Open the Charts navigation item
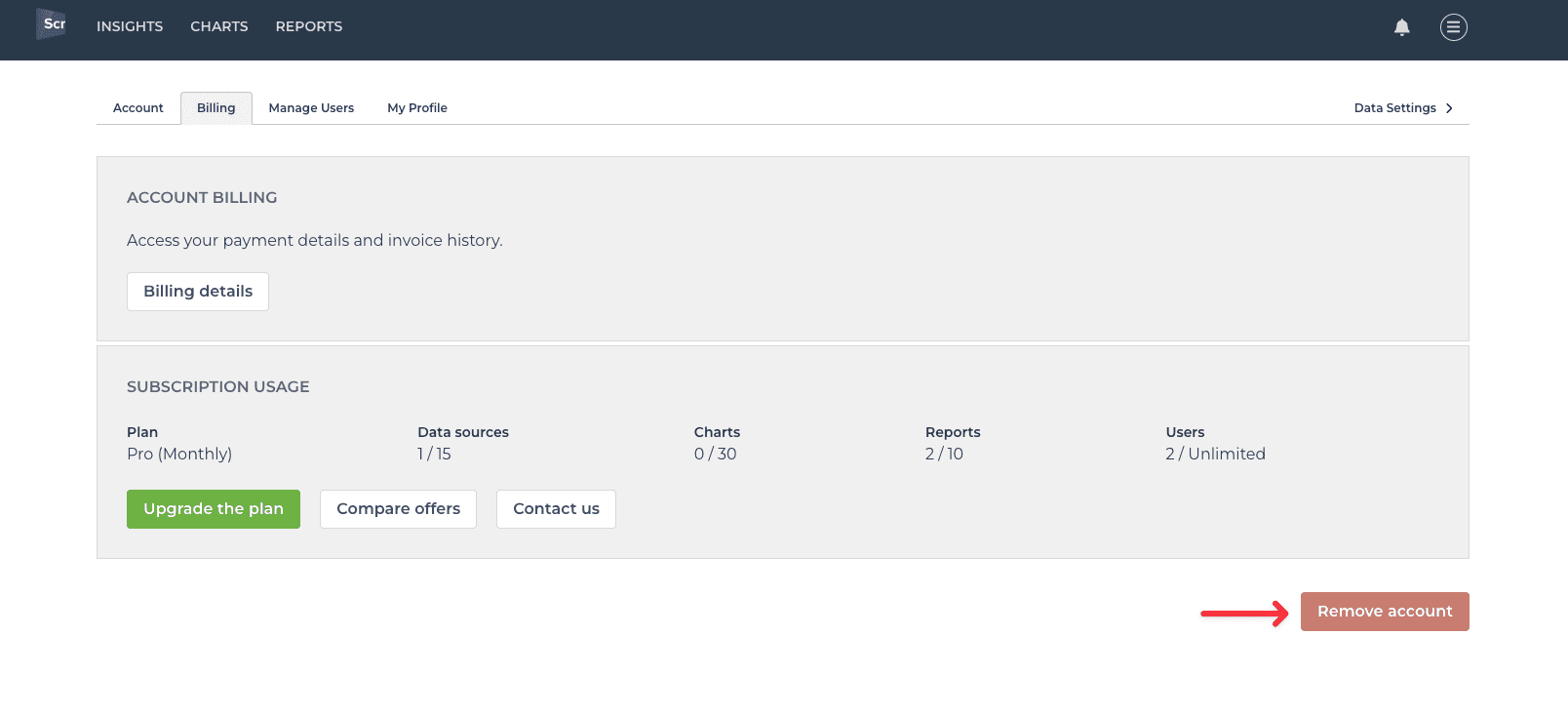The width and height of the screenshot is (1568, 715). point(219,26)
